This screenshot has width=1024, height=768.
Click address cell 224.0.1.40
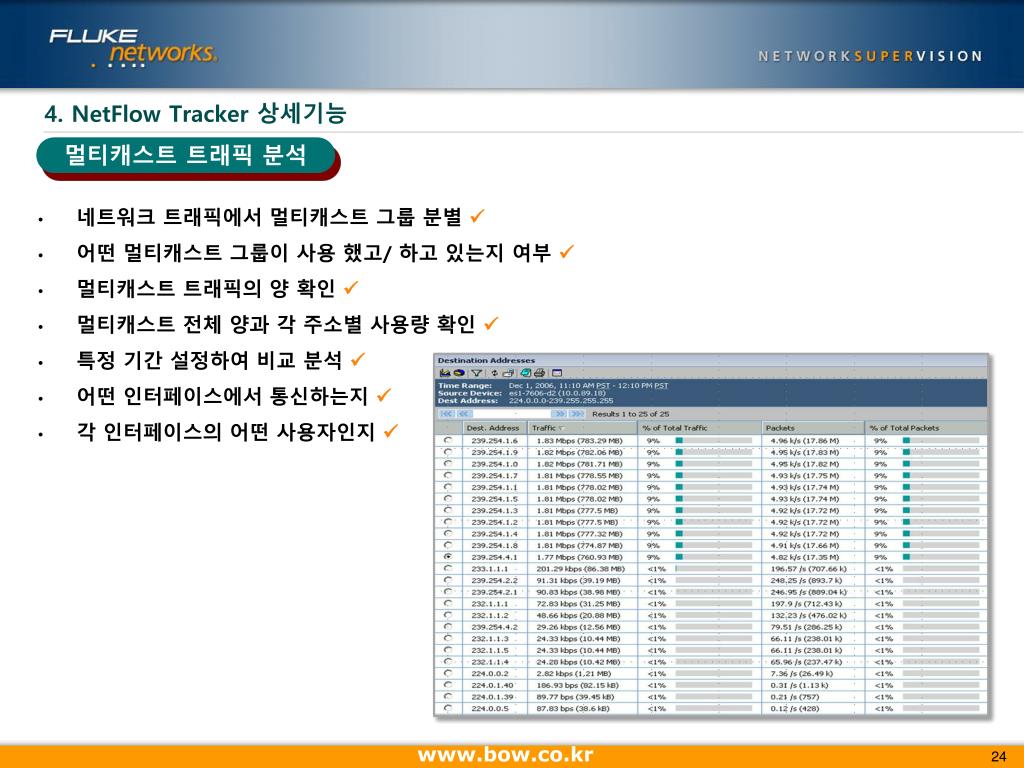pyautogui.click(x=492, y=685)
